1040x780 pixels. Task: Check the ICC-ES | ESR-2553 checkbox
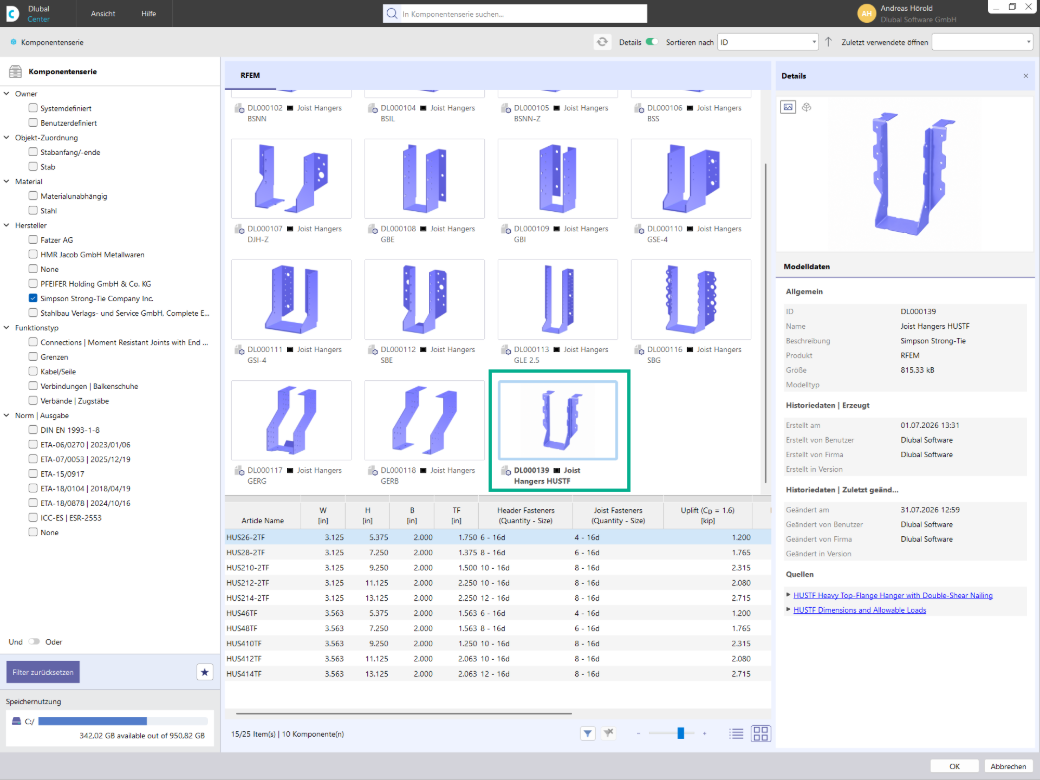click(x=32, y=517)
